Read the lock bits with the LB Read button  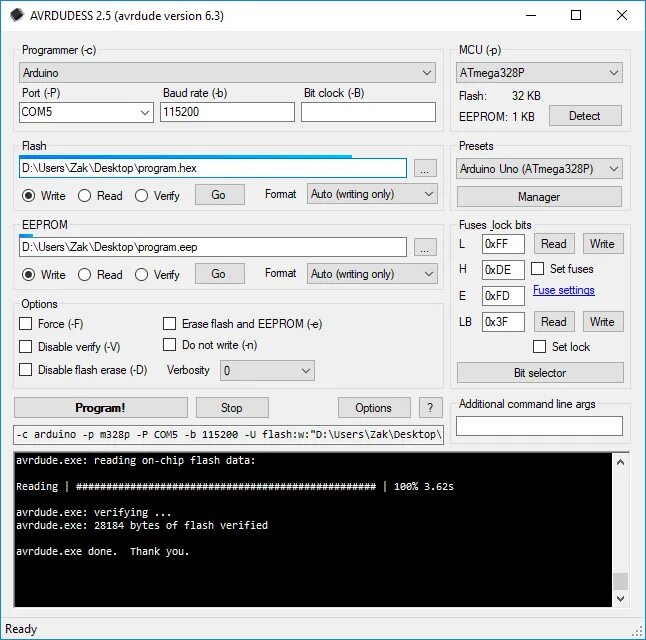point(554,321)
